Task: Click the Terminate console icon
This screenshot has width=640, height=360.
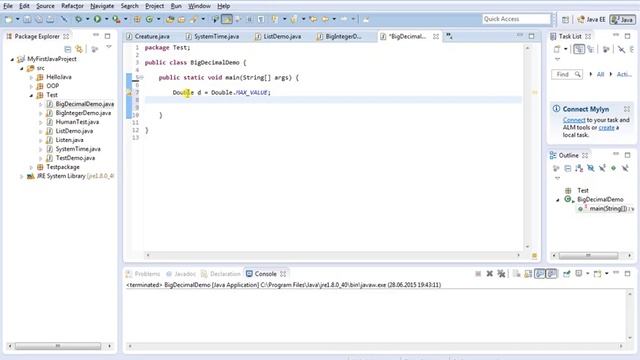Action: click(x=478, y=273)
